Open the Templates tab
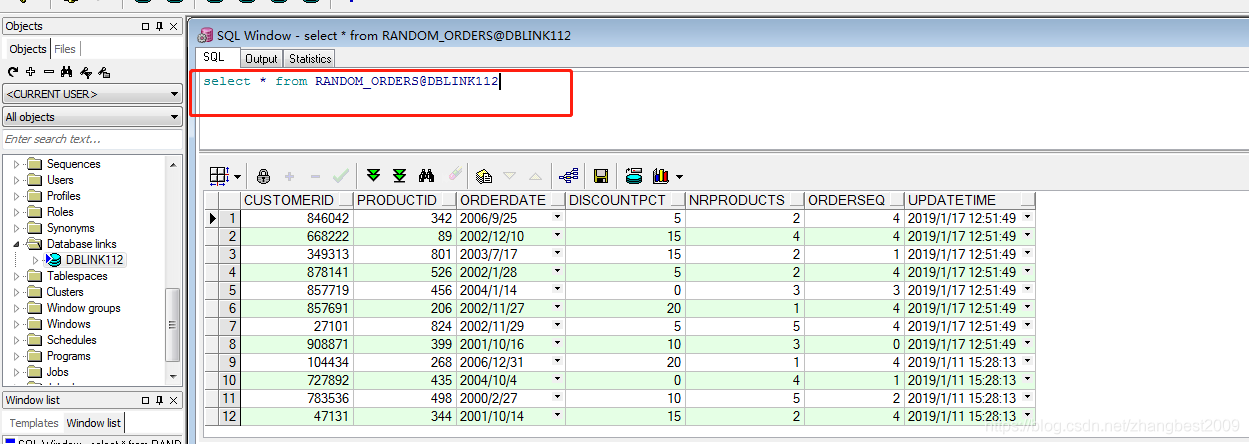Viewport: 1249px width, 444px height. (34, 423)
